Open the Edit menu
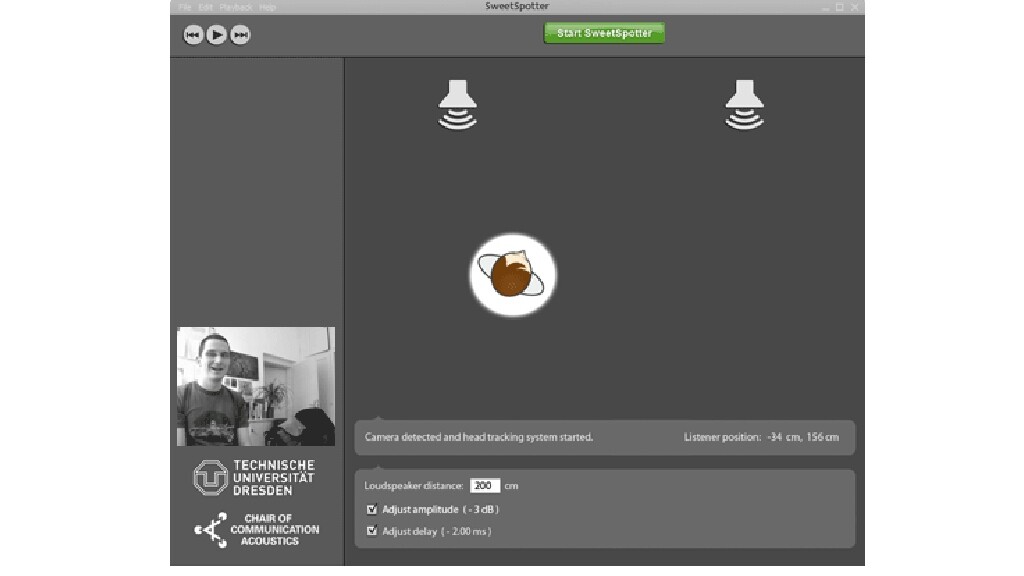Screen dimensions: 1024x576 (x=204, y=6)
